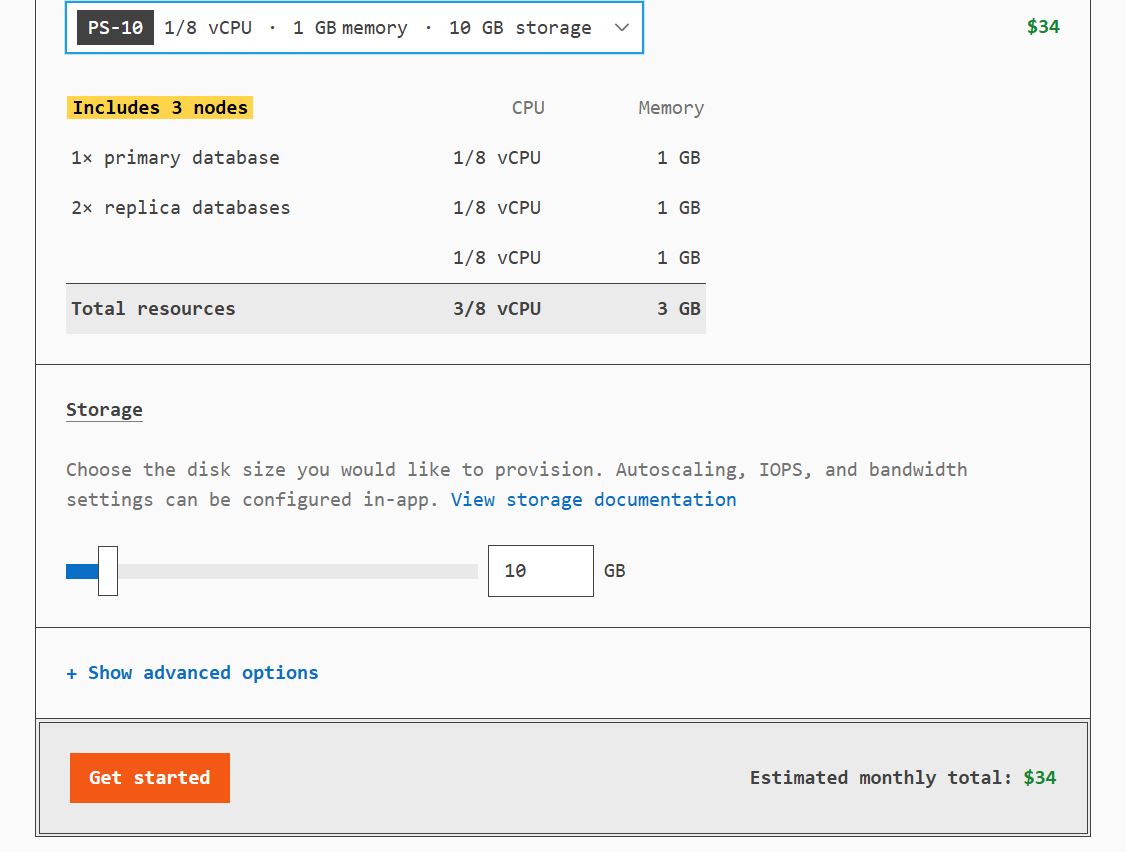Open the PS-10 cluster size dropdown
Viewport: 1126px width, 852px height.
pos(354,28)
